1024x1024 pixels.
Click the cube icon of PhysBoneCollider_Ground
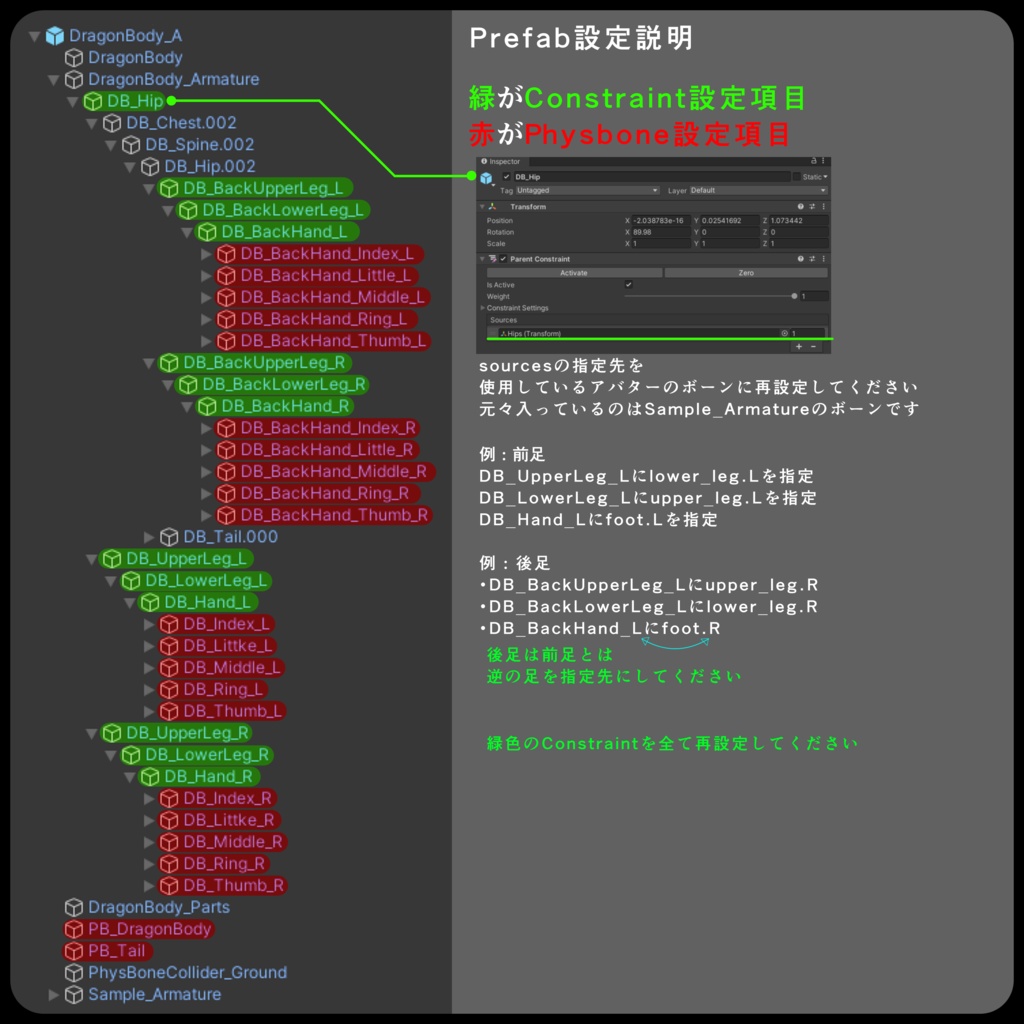click(x=74, y=972)
